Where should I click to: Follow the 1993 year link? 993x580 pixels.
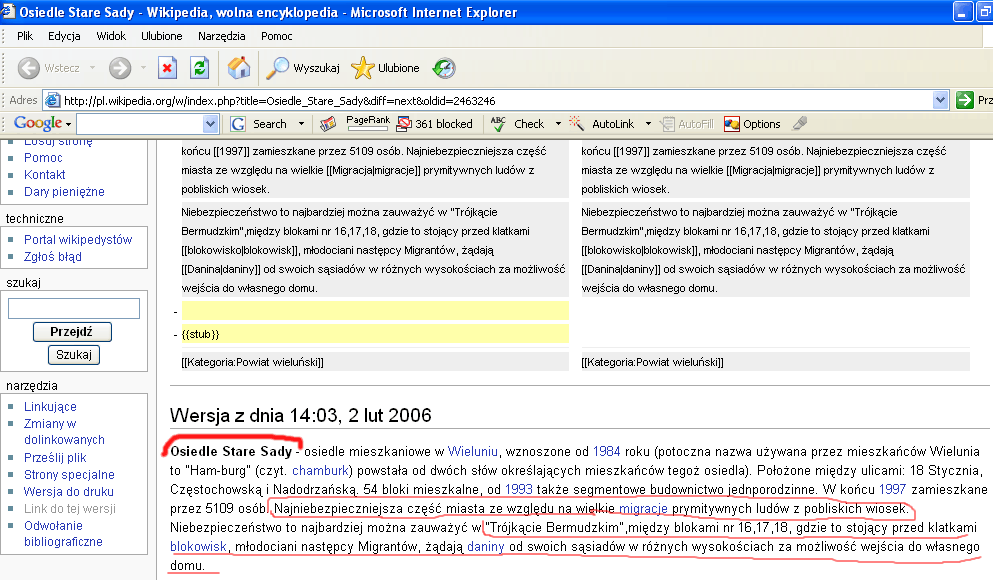coord(519,489)
